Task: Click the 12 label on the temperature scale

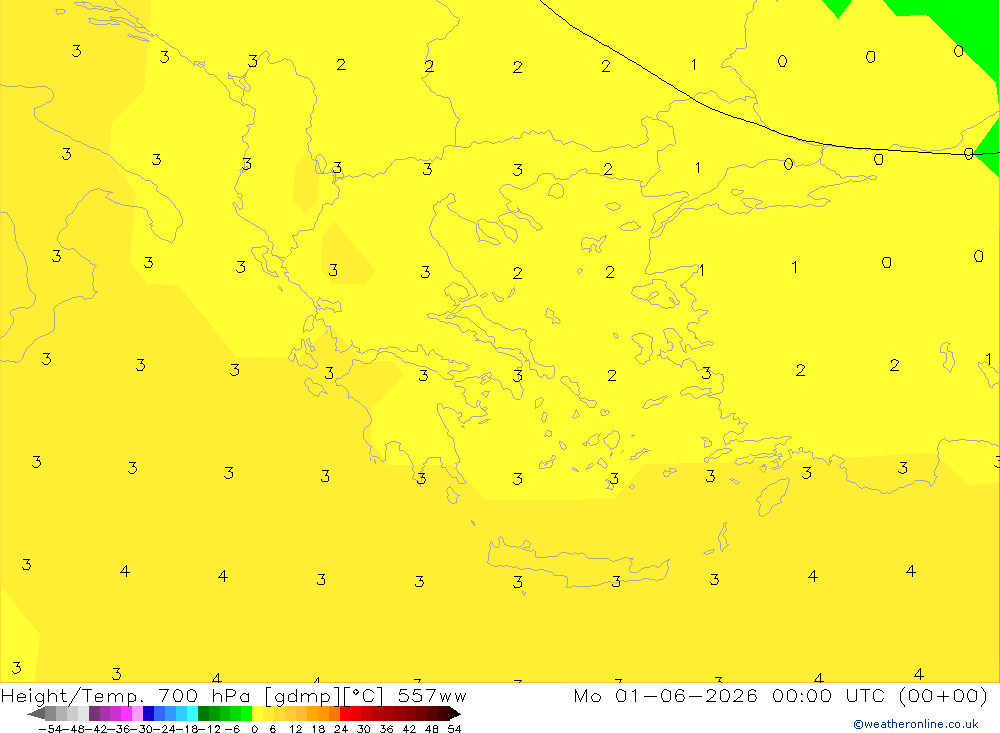Action: [295, 729]
